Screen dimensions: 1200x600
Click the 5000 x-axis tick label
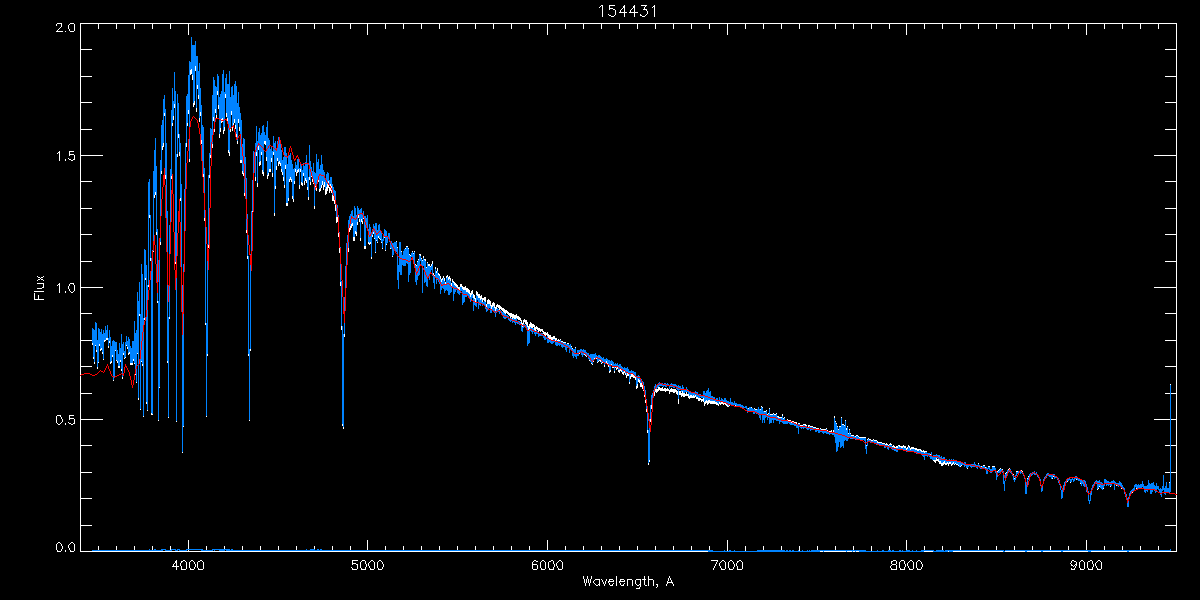(367, 563)
